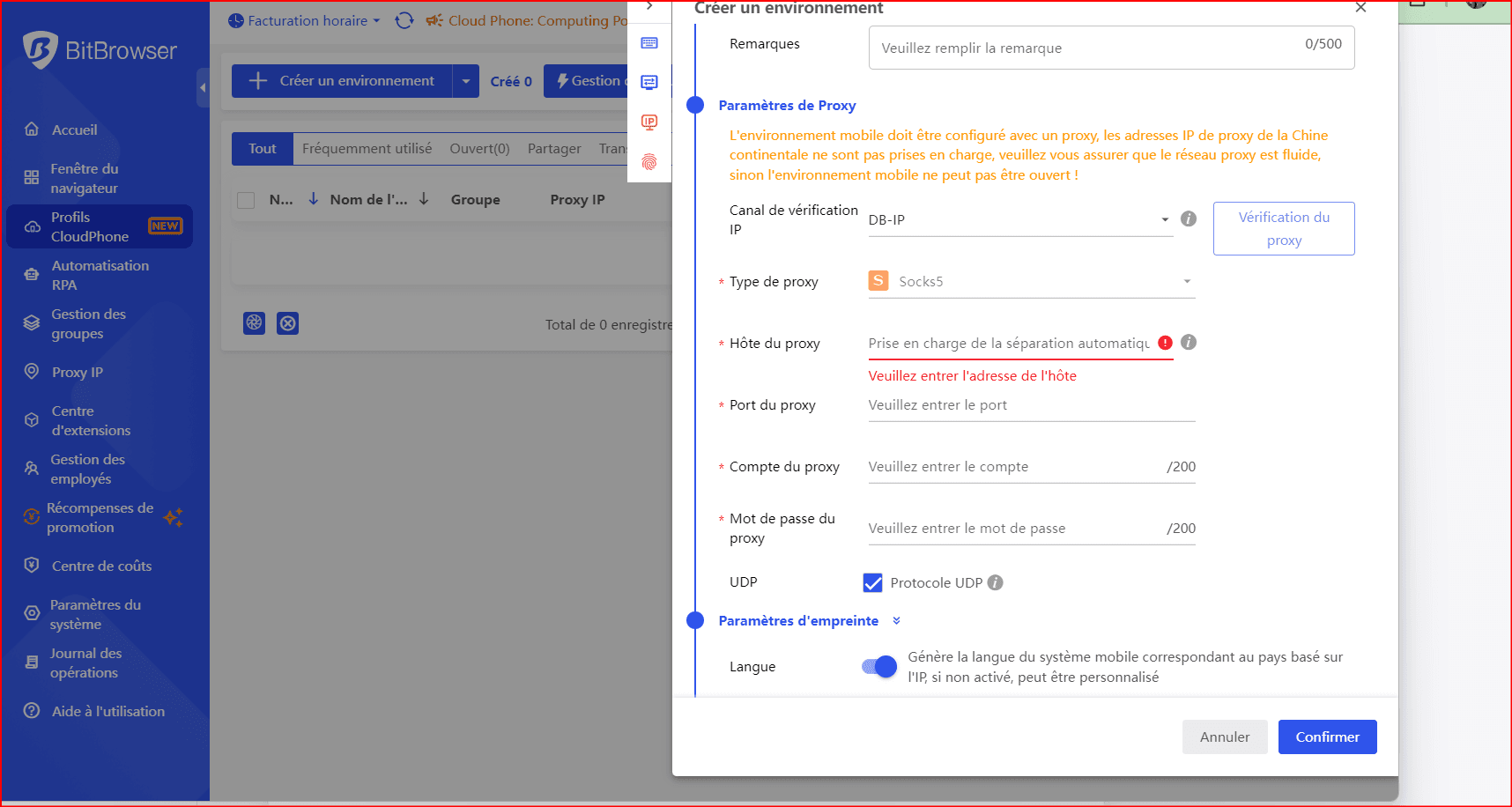Image resolution: width=1512 pixels, height=807 pixels.
Task: Uncheck the Protocole UDP checkbox
Action: [x=872, y=583]
